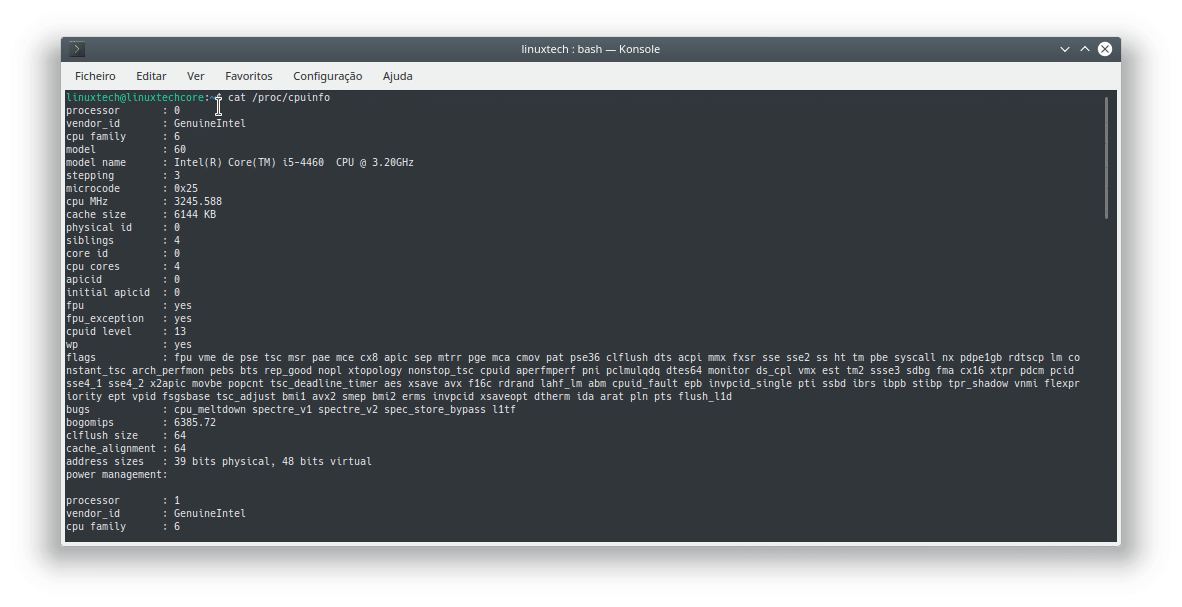Click the power management line
The width and height of the screenshot is (1182, 607).
[x=117, y=474]
